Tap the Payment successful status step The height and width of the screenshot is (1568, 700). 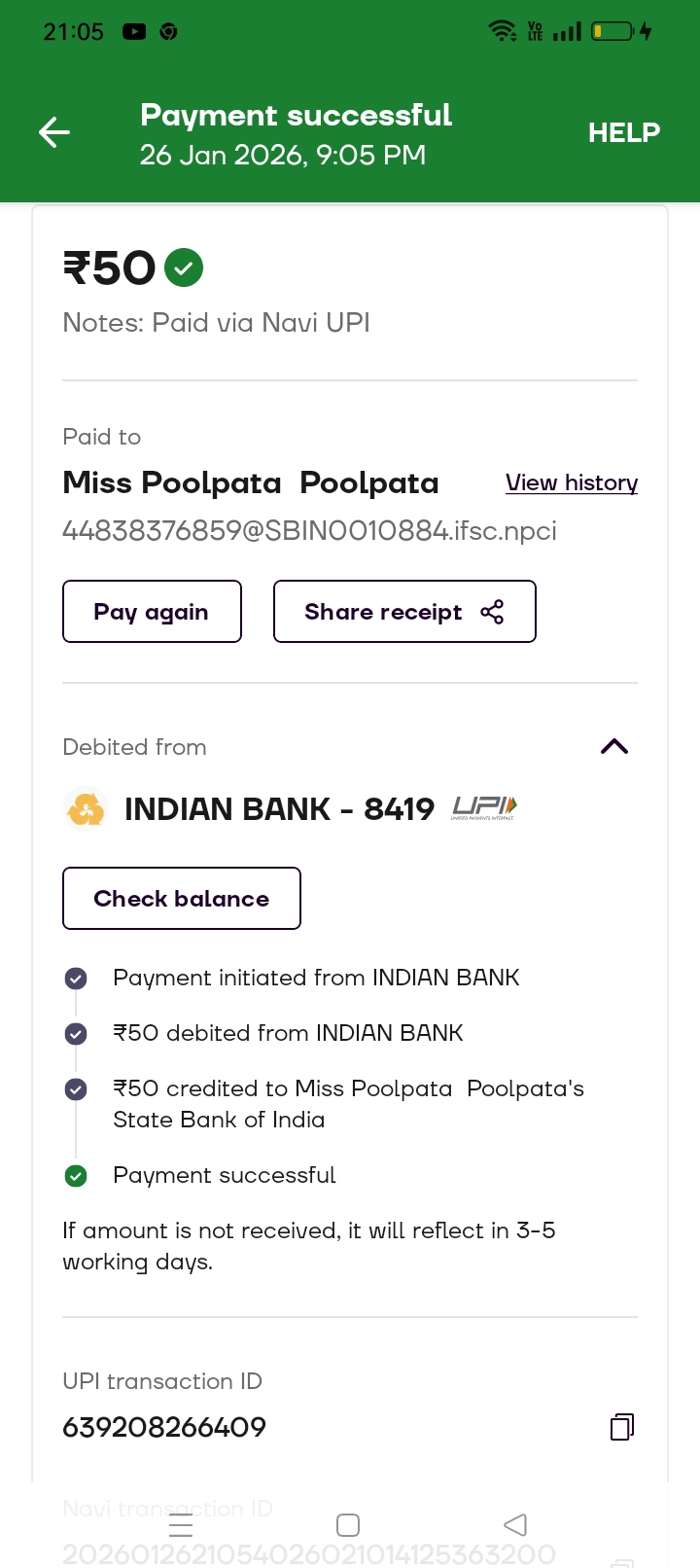225,1175
